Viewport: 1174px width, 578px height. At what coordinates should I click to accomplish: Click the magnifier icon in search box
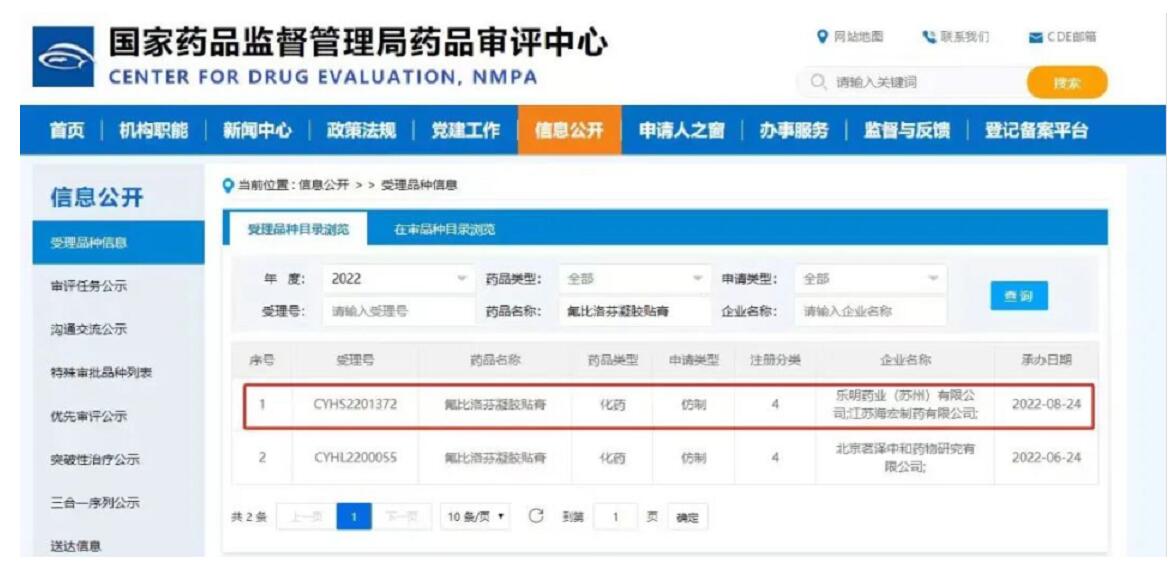tap(819, 82)
